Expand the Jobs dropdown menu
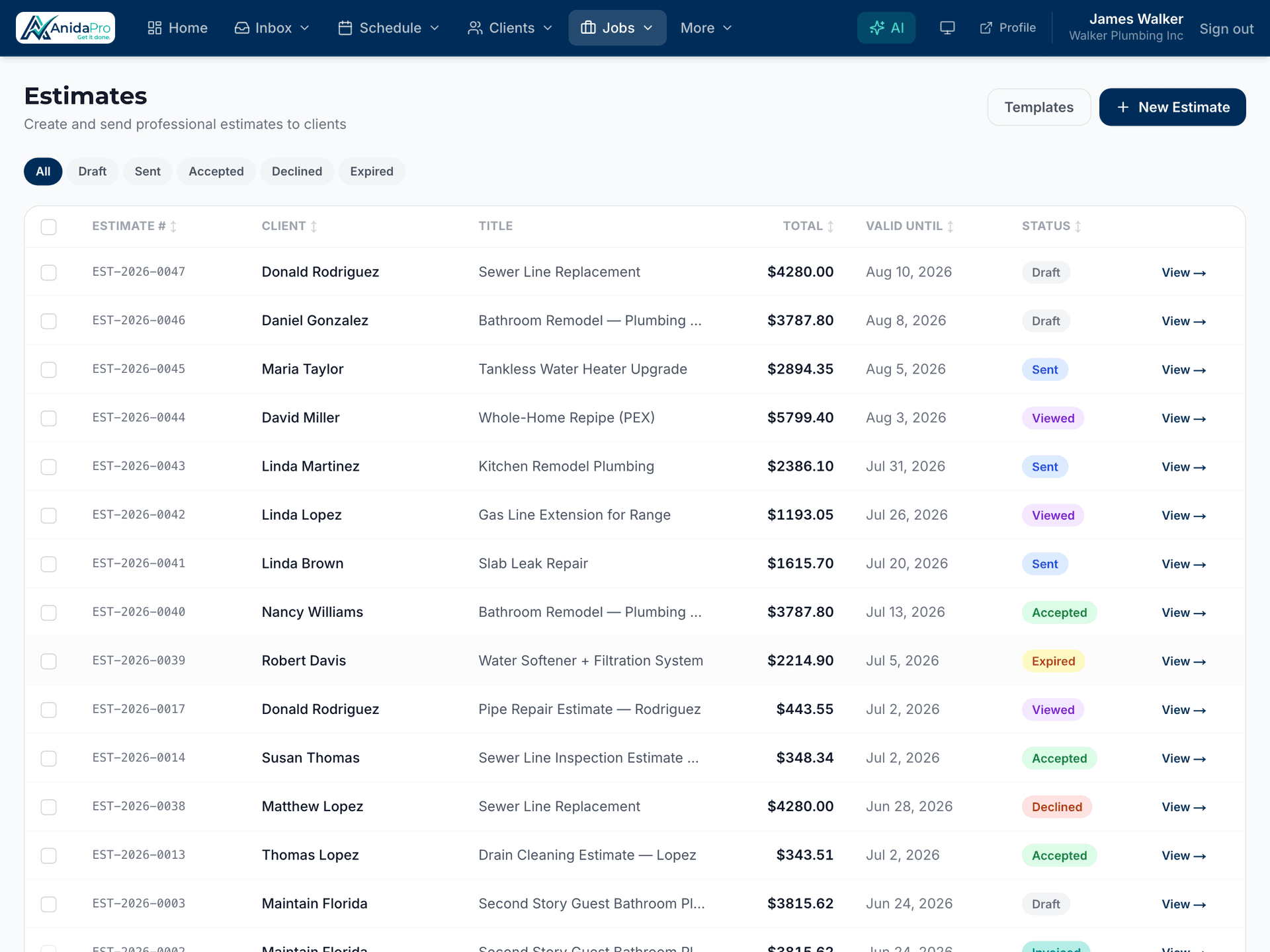Viewport: 1270px width, 952px height. click(617, 28)
